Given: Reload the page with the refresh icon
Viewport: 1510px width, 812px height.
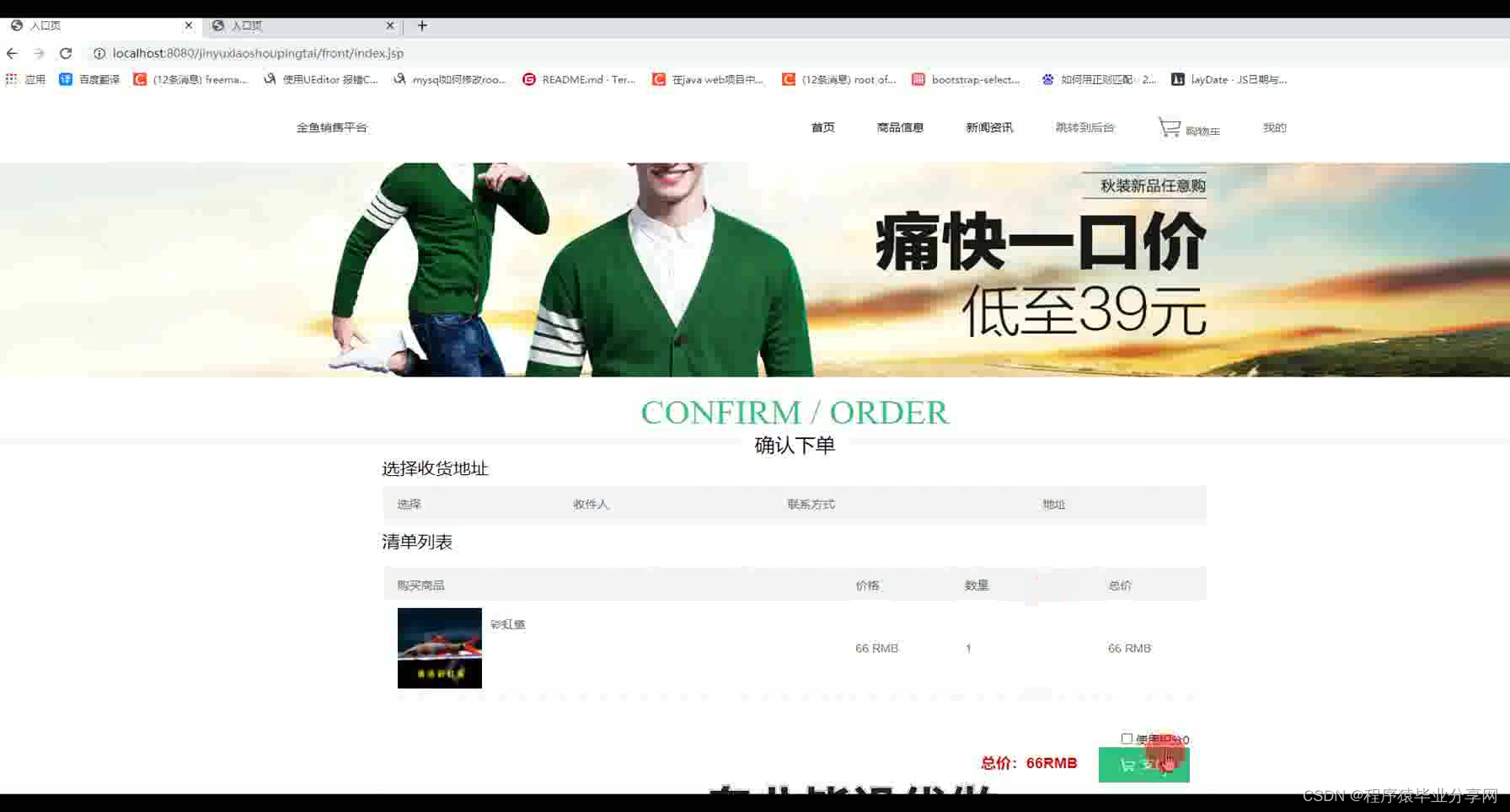Looking at the screenshot, I should [x=66, y=53].
